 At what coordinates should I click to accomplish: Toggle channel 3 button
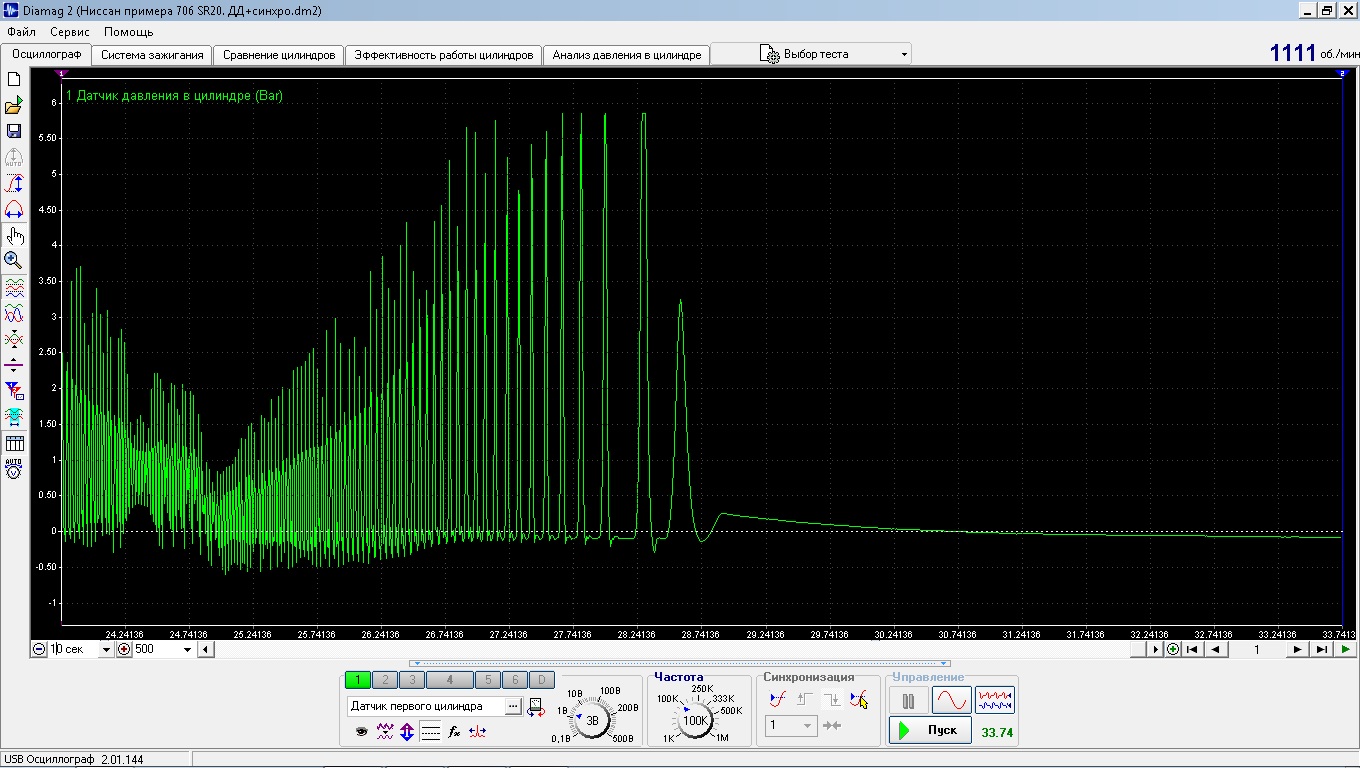click(412, 680)
